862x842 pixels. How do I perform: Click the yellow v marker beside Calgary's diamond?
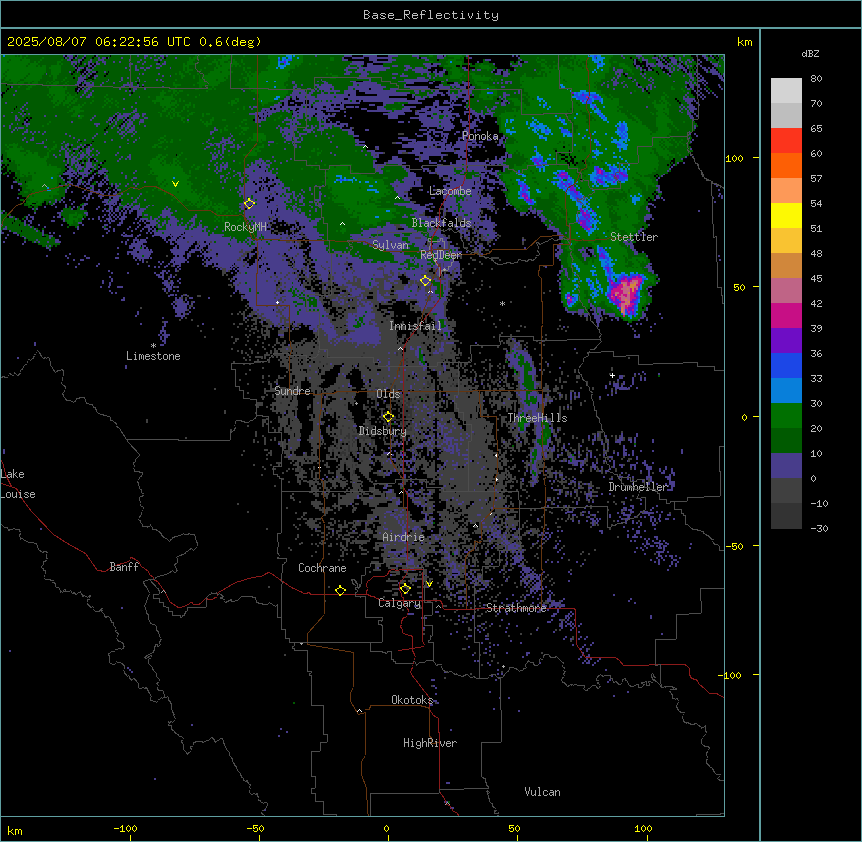(x=429, y=584)
